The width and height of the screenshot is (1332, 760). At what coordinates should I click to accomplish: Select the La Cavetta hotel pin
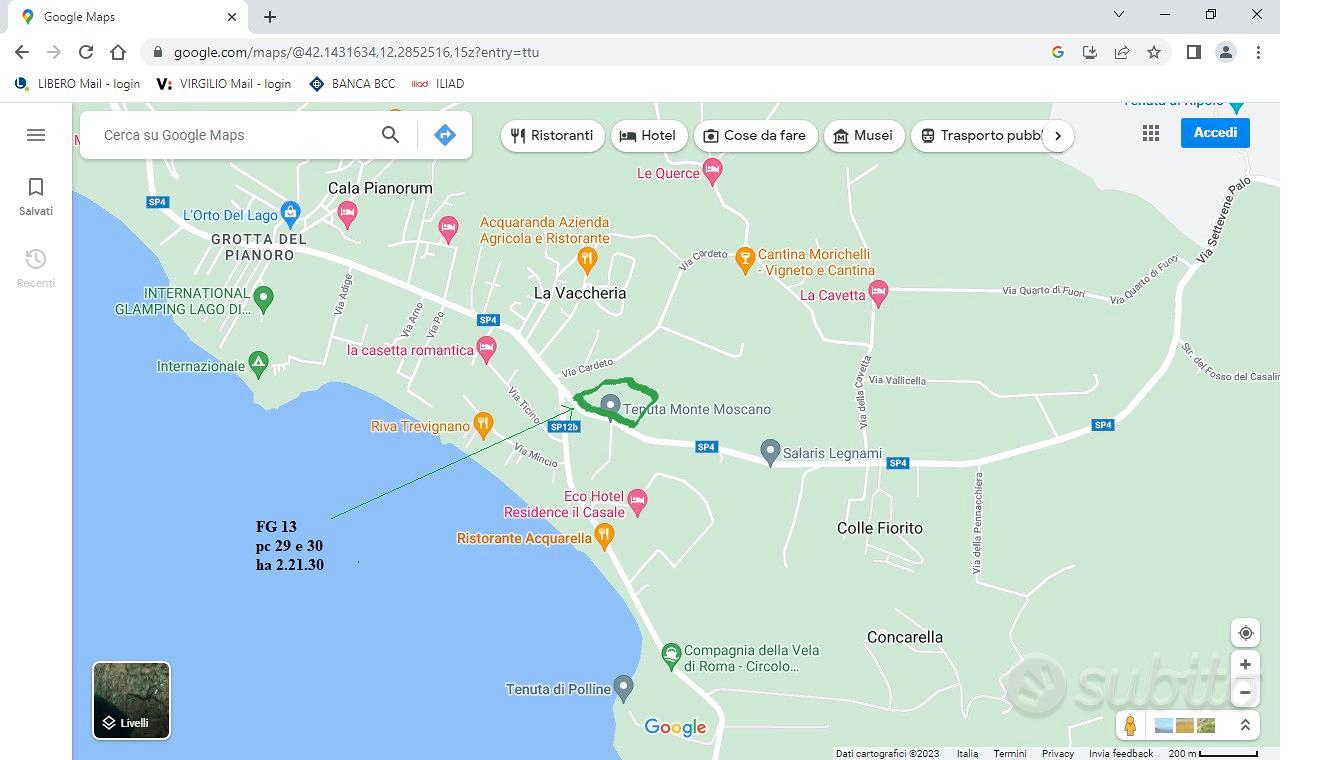click(878, 294)
